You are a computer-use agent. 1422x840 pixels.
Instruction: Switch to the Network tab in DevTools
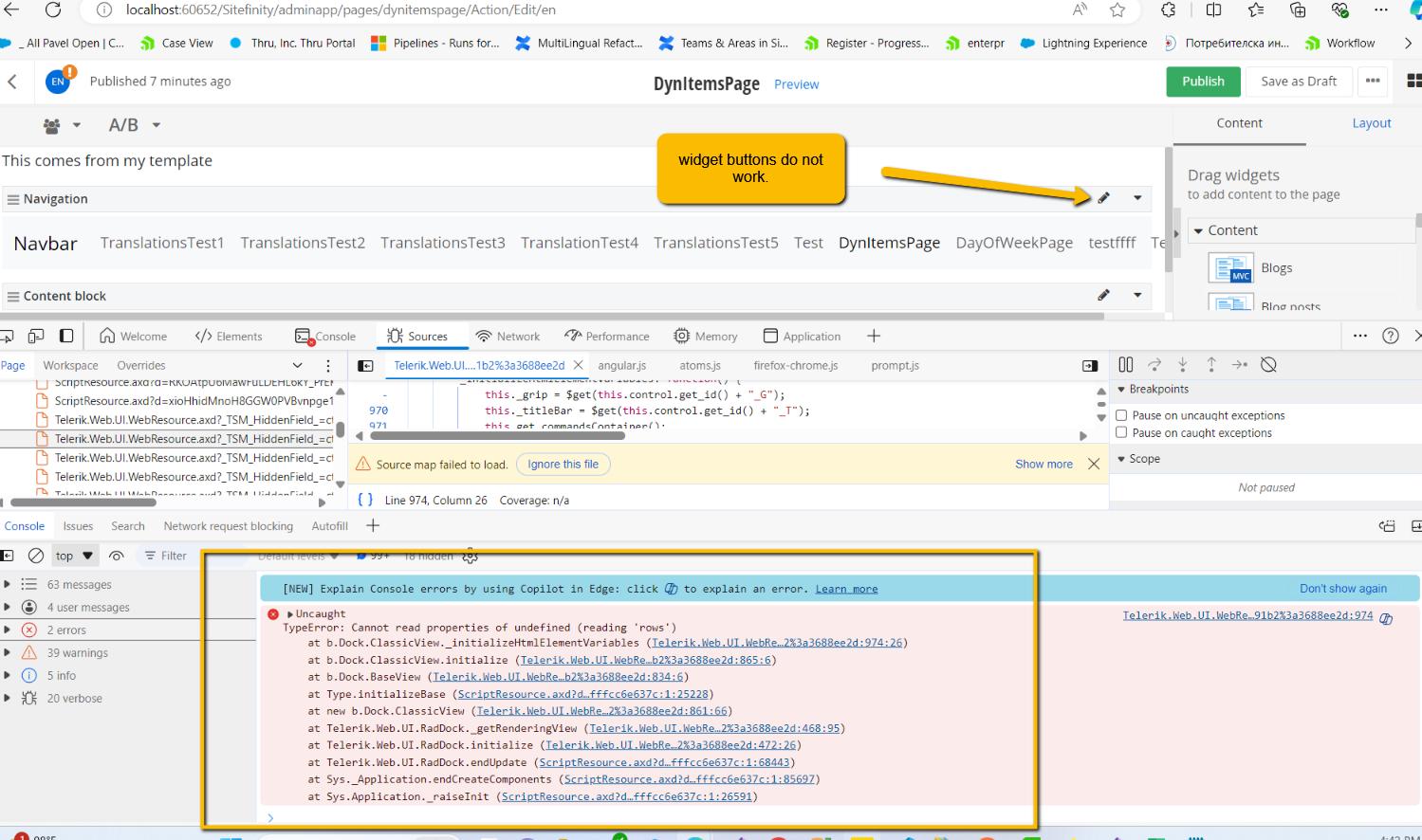(x=508, y=336)
